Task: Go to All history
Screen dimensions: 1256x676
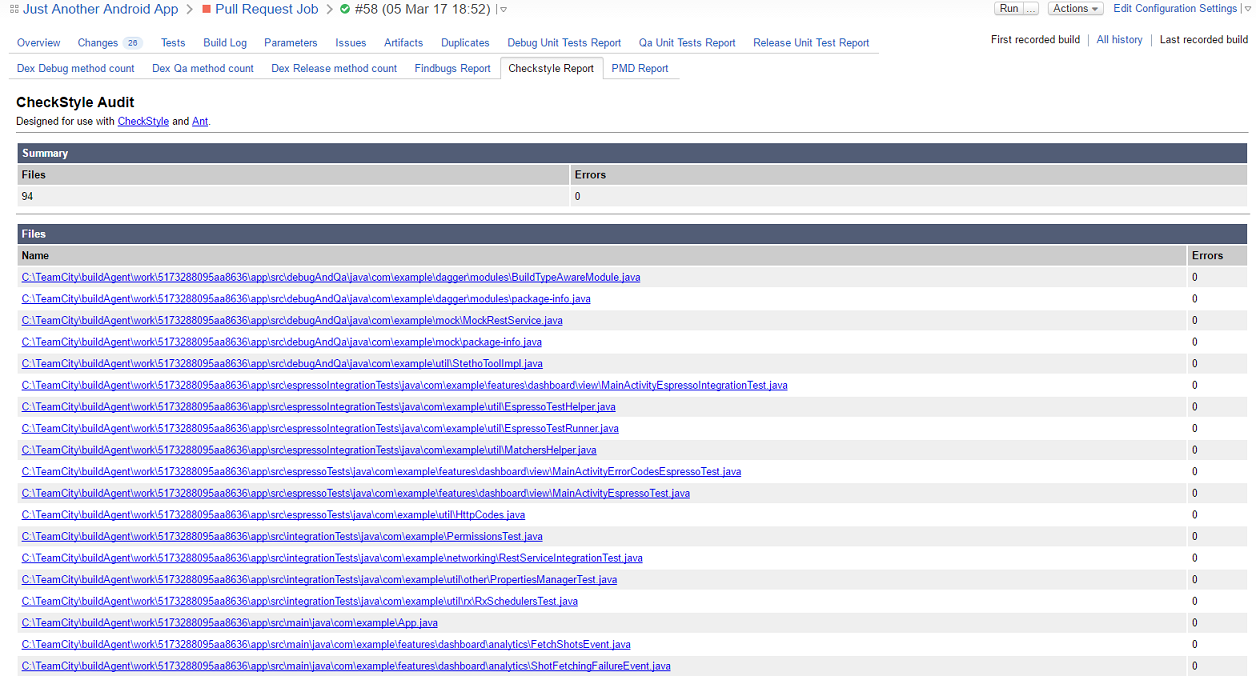Action: (1119, 40)
